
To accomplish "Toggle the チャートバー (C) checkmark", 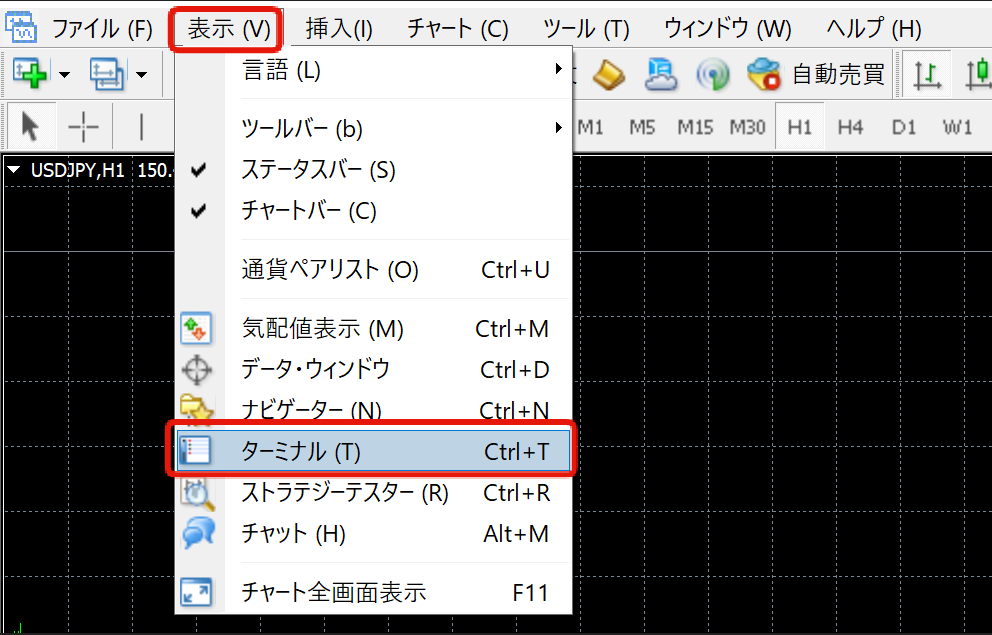I will (375, 210).
